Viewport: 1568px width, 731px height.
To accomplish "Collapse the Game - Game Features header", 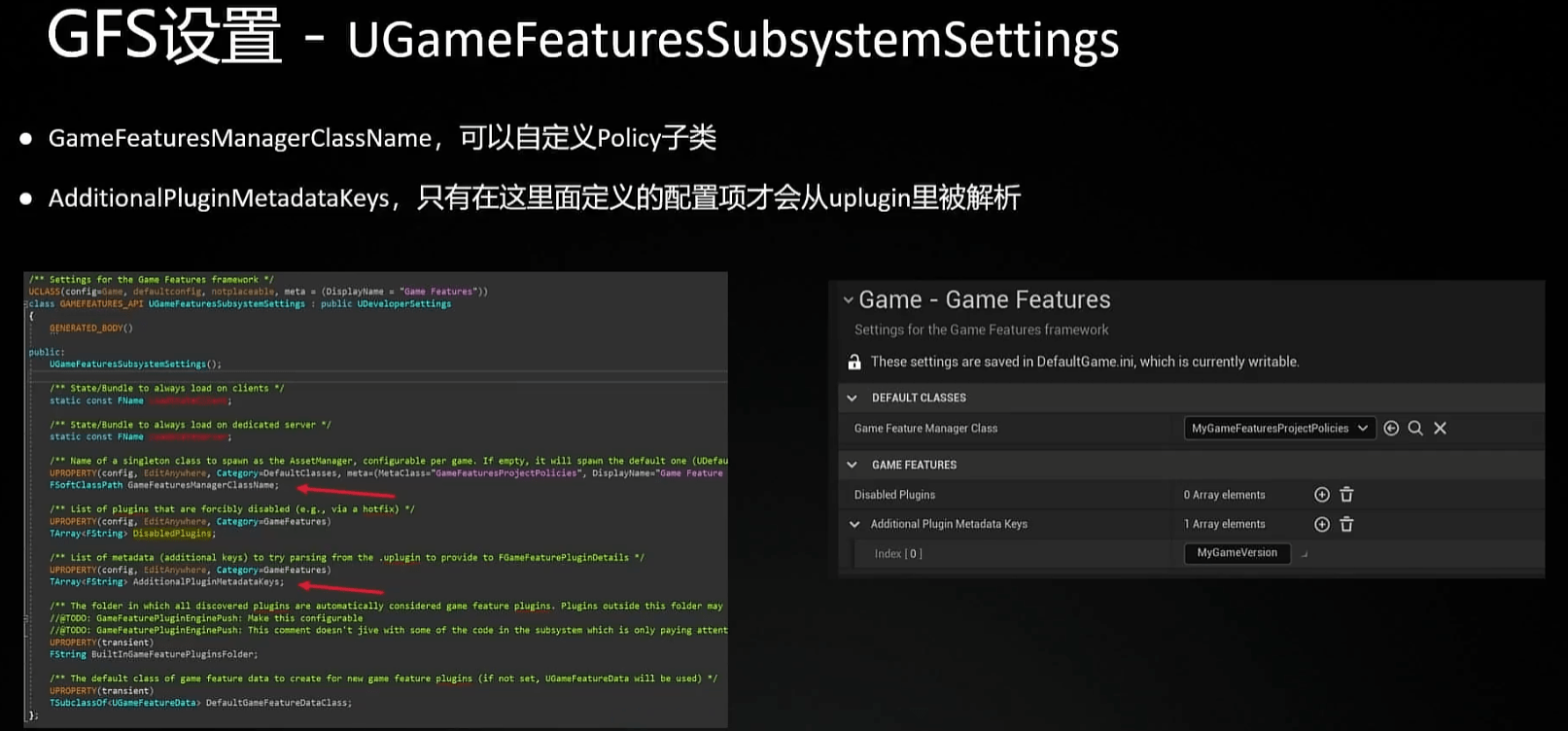I will (848, 300).
